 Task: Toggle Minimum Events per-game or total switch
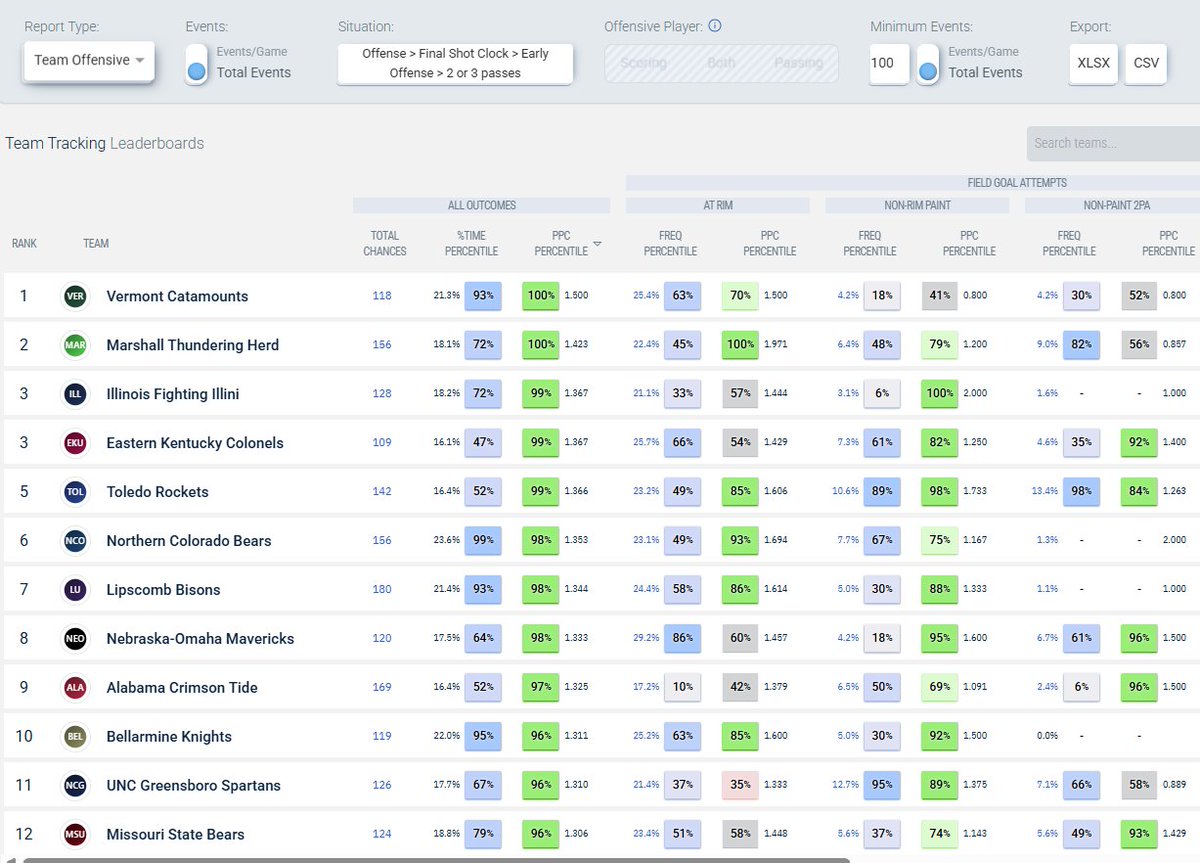[x=928, y=64]
